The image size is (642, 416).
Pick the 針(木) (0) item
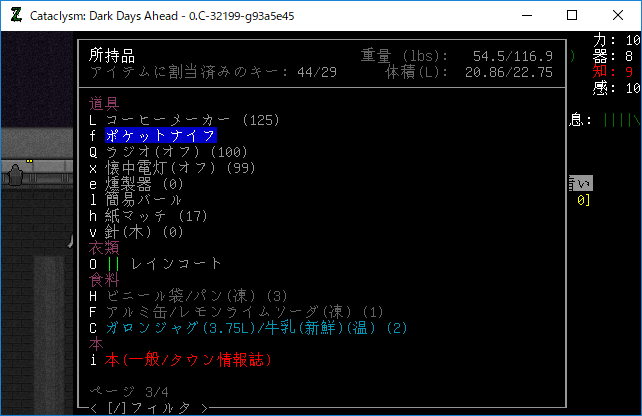[x=144, y=232]
